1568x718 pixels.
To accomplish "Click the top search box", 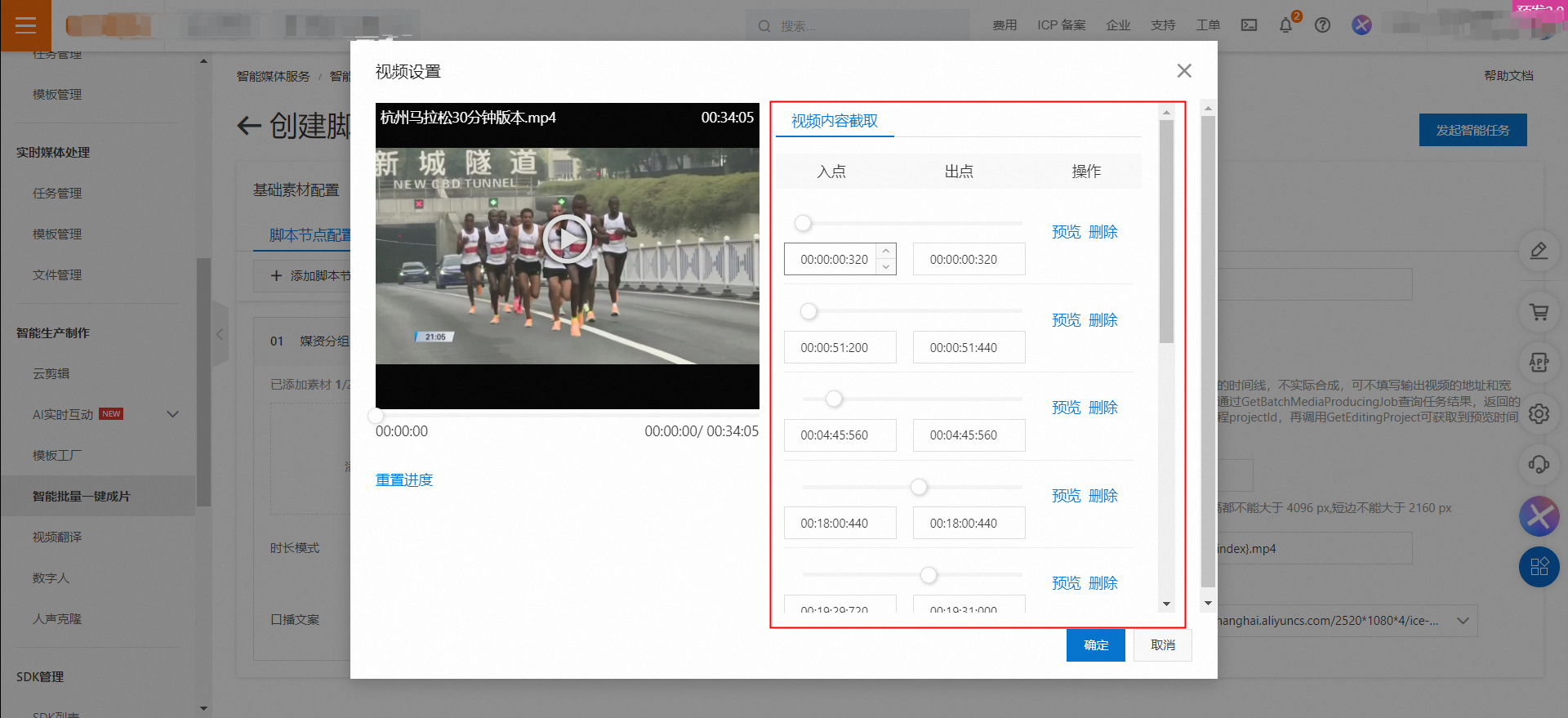I will [857, 26].
